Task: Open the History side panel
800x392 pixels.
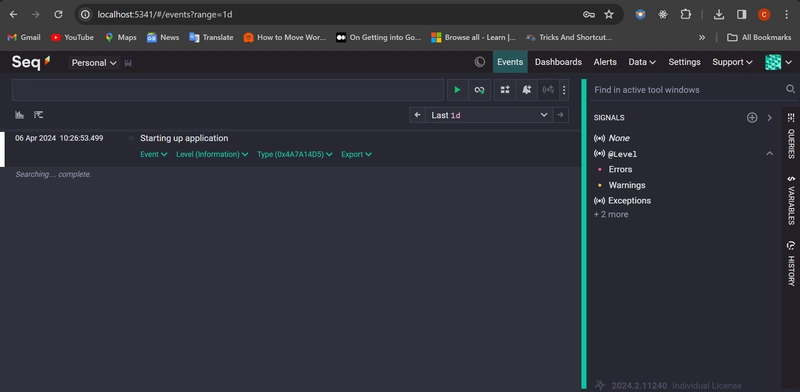Action: tap(791, 263)
